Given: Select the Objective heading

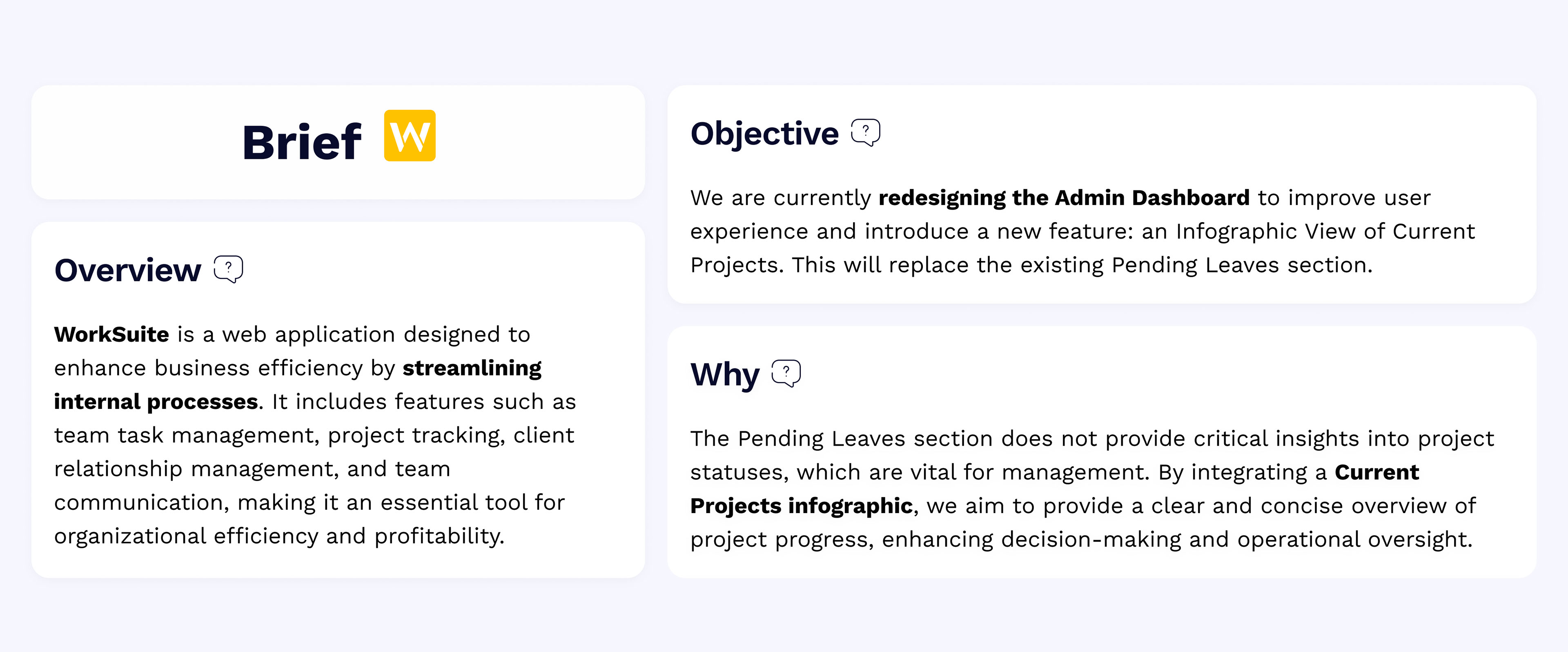Looking at the screenshot, I should (x=764, y=134).
